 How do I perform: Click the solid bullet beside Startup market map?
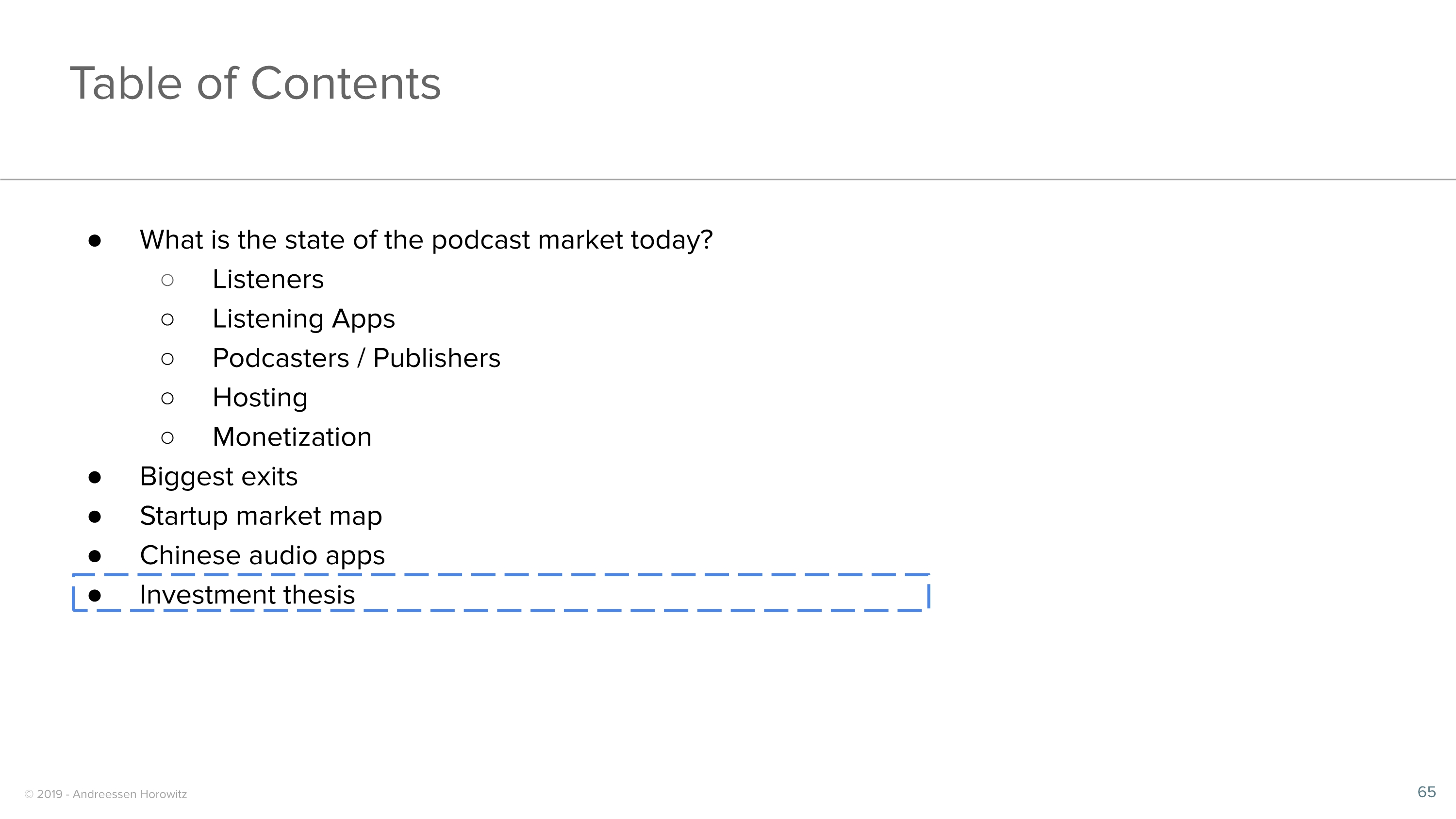pyautogui.click(x=95, y=517)
